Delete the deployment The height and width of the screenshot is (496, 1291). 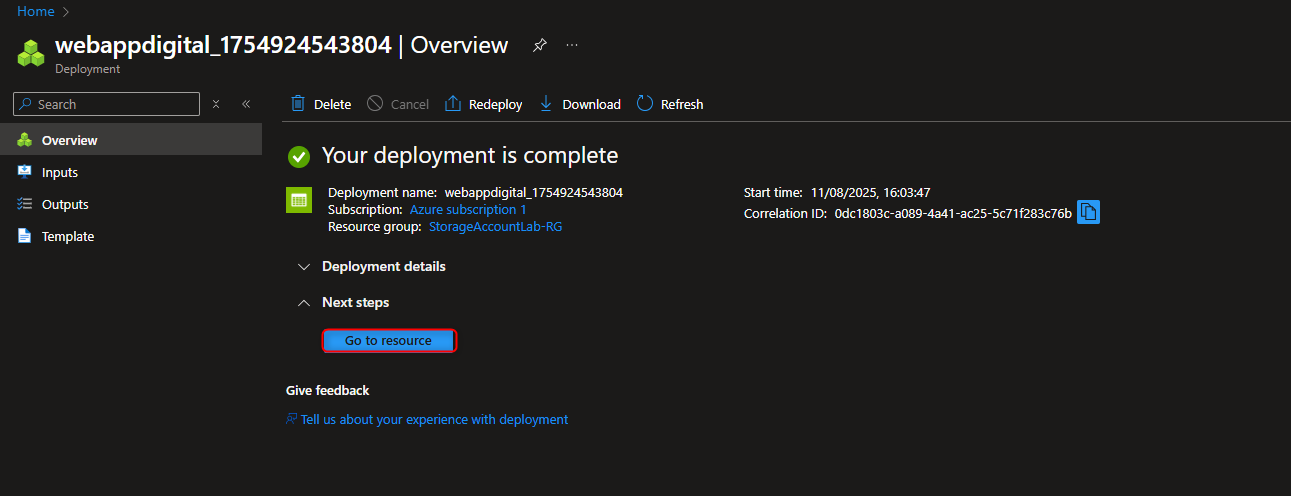321,104
